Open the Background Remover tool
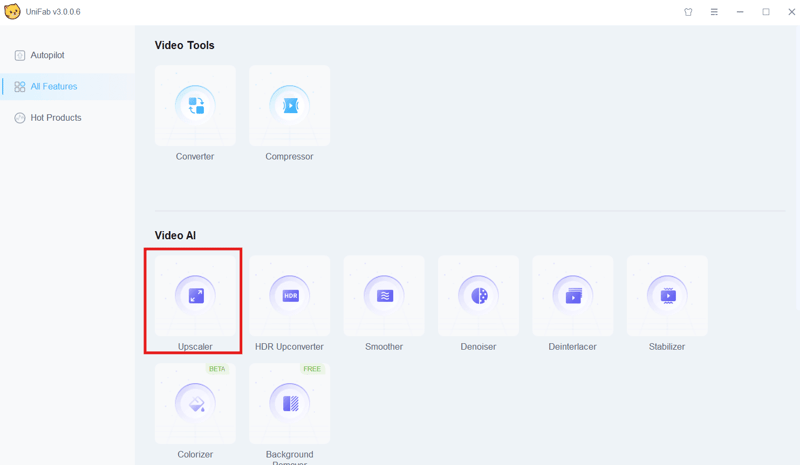800x465 pixels. coord(289,403)
